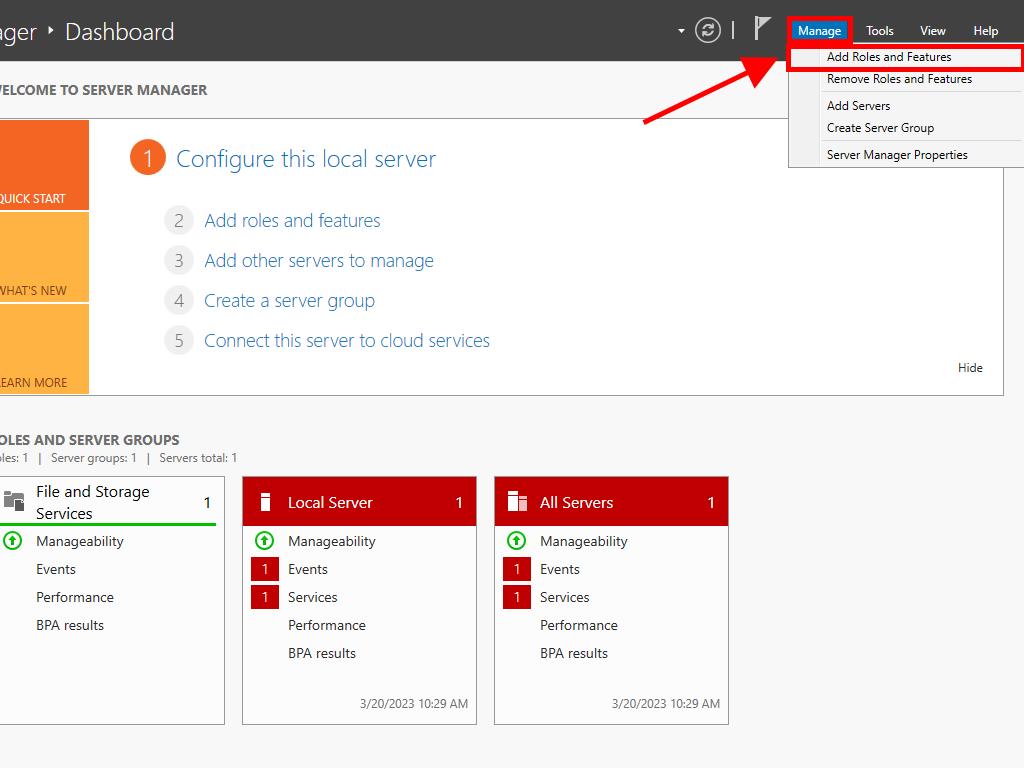The height and width of the screenshot is (768, 1024).
Task: Select the What's New tile
Action: click(x=40, y=257)
